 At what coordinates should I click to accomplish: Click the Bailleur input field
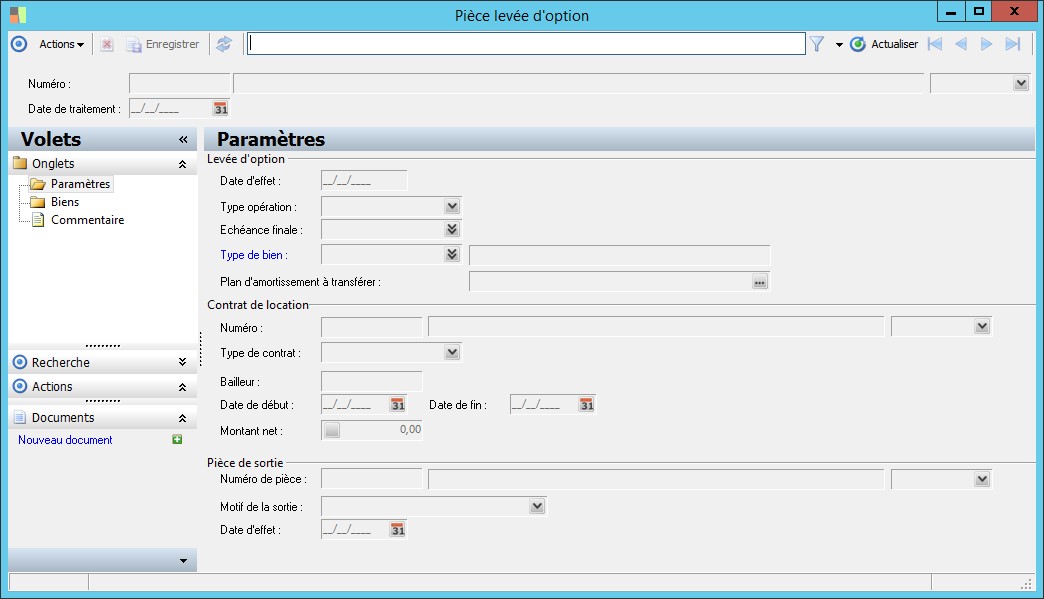372,381
